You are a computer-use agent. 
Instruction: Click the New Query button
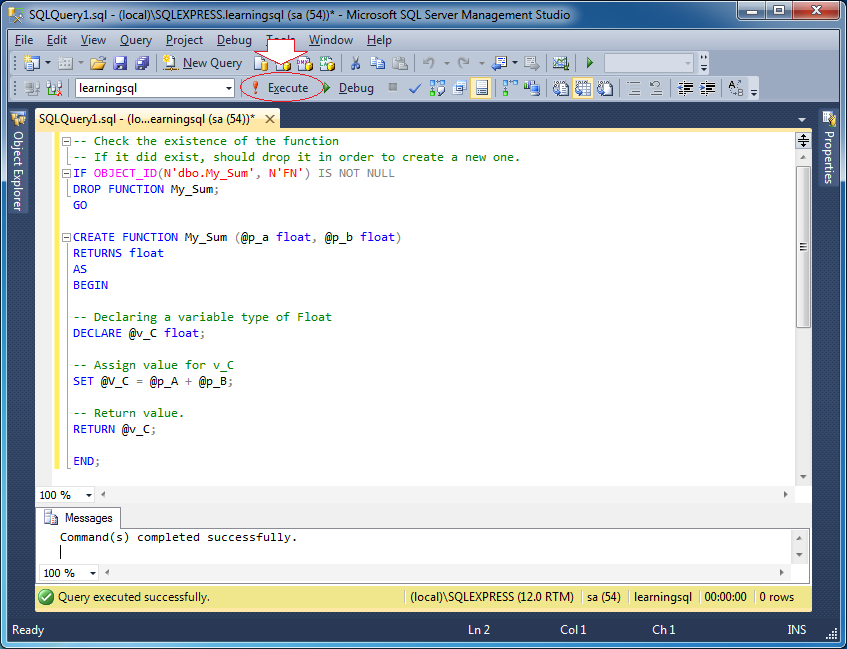tap(203, 63)
